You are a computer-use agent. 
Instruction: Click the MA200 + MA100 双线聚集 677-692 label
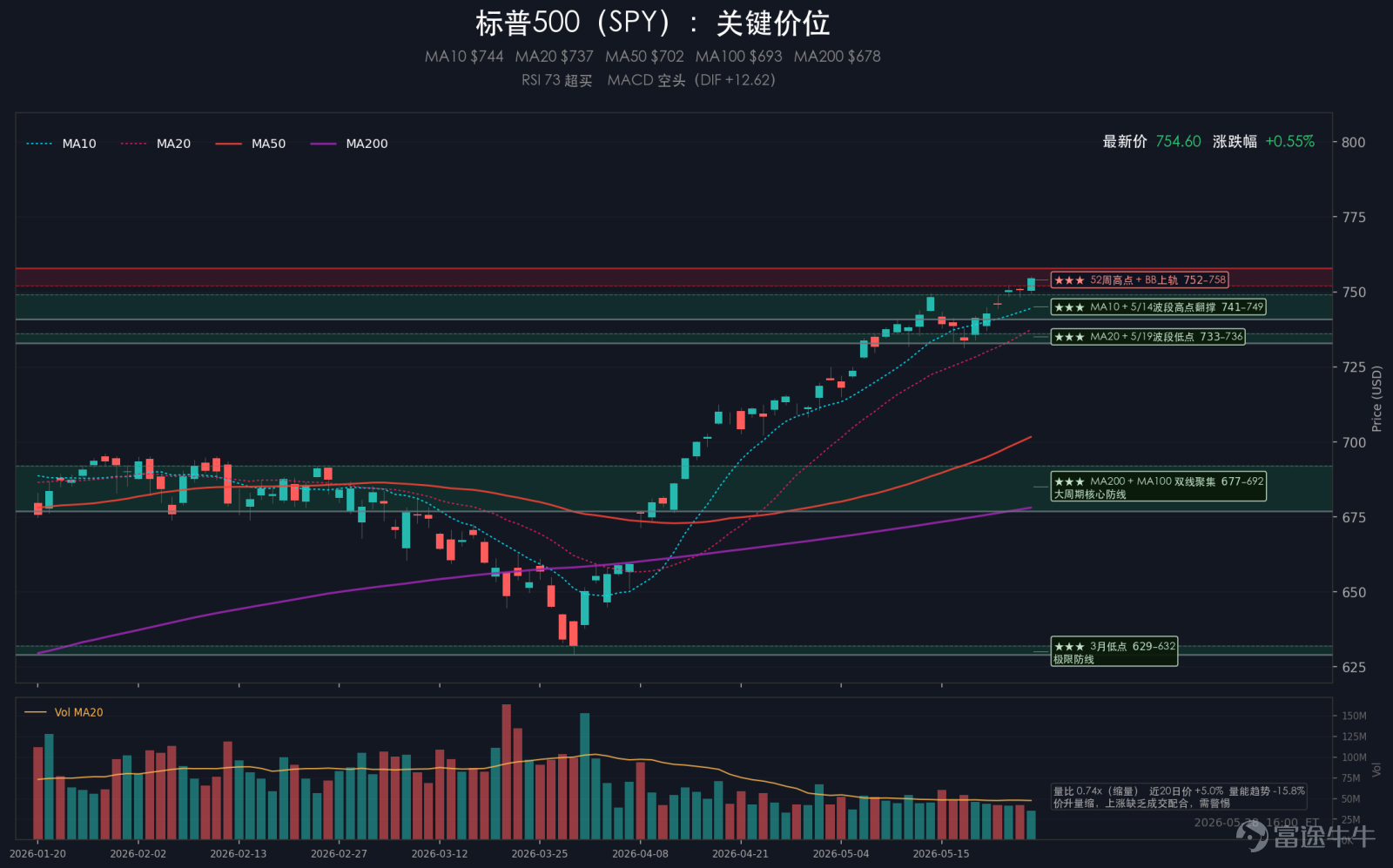pos(1158,488)
